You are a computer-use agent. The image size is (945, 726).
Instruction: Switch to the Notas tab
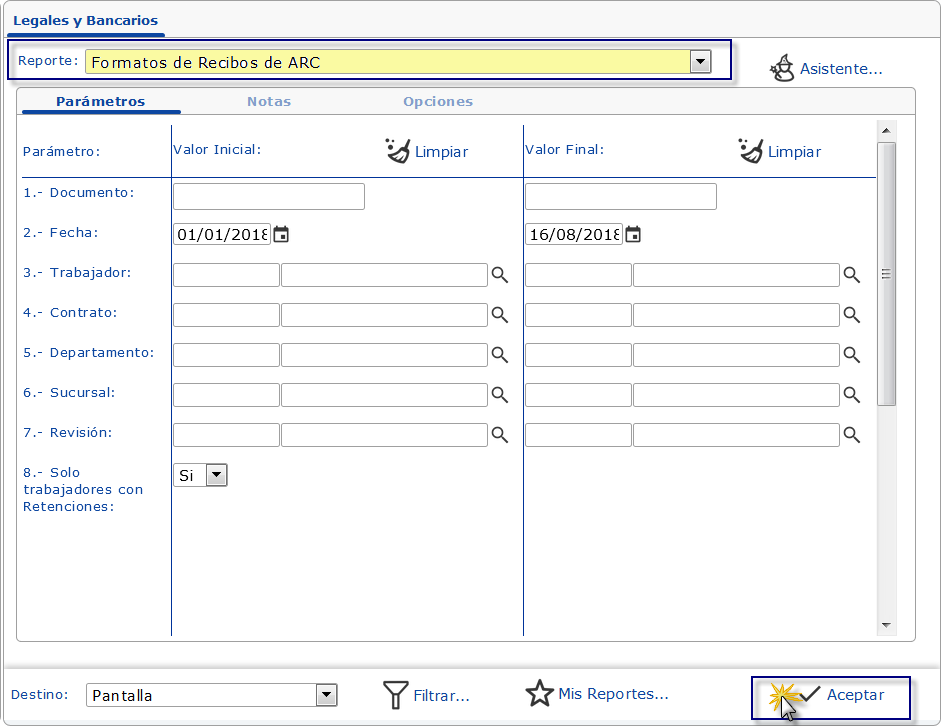(269, 101)
